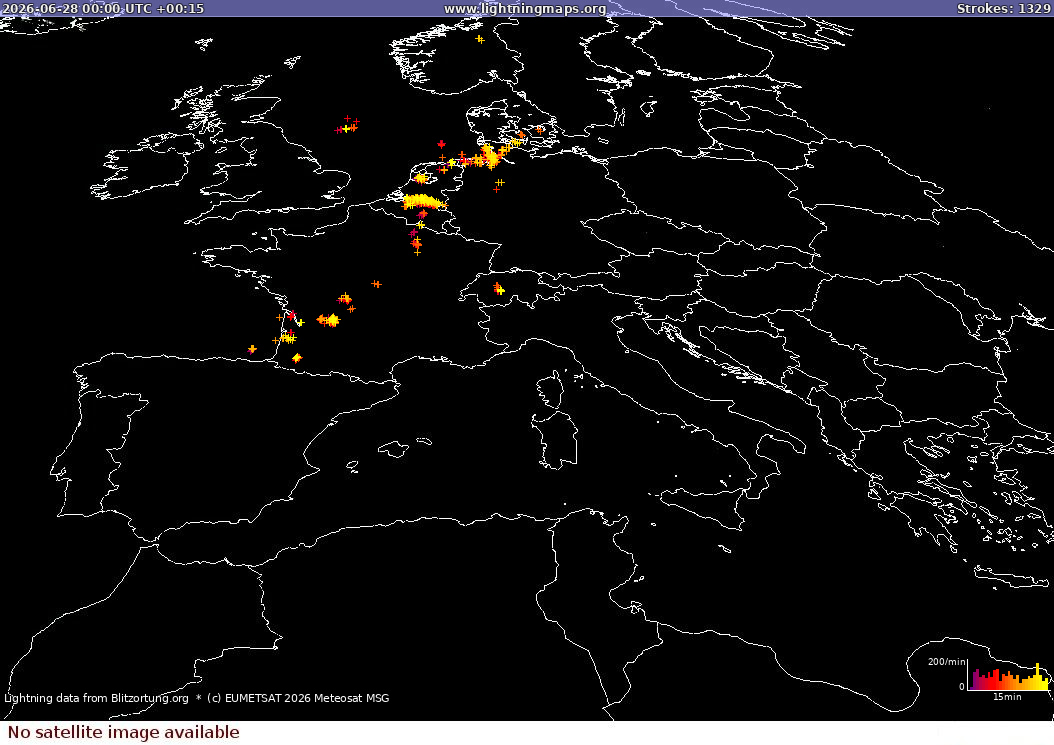Click the No satellite image available message

click(x=124, y=732)
